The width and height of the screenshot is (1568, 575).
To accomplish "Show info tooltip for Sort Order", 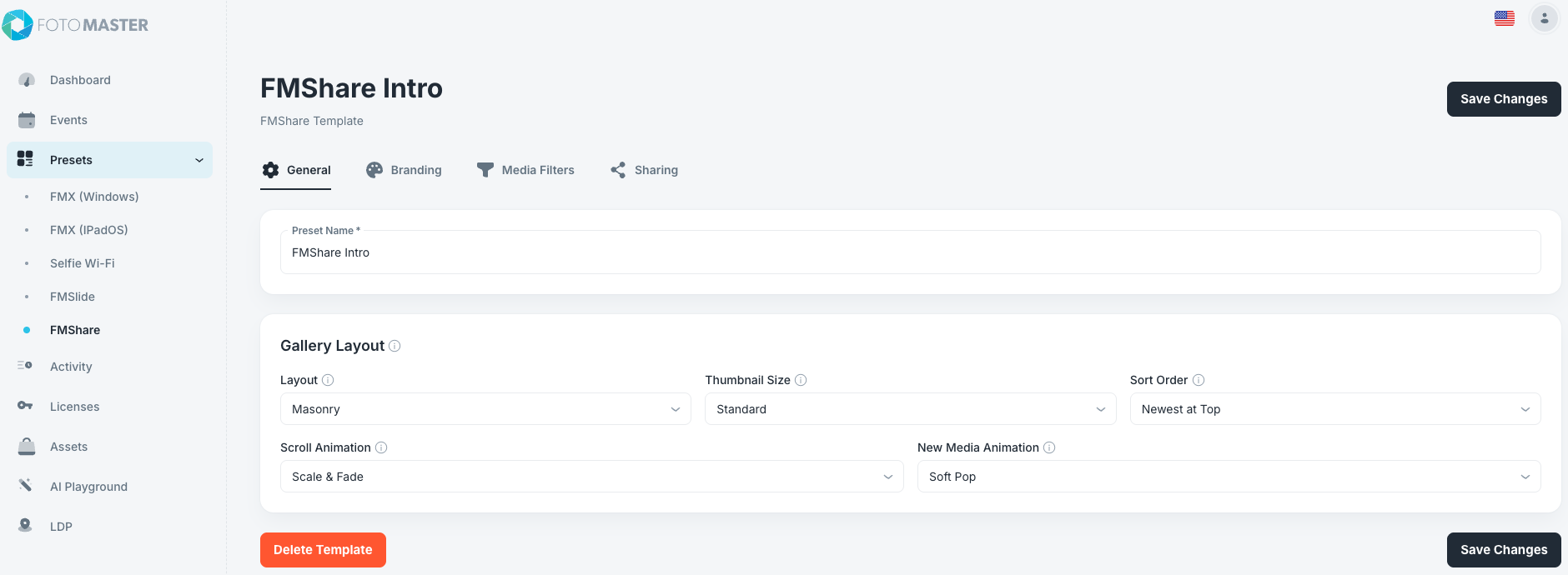I will click(1199, 380).
